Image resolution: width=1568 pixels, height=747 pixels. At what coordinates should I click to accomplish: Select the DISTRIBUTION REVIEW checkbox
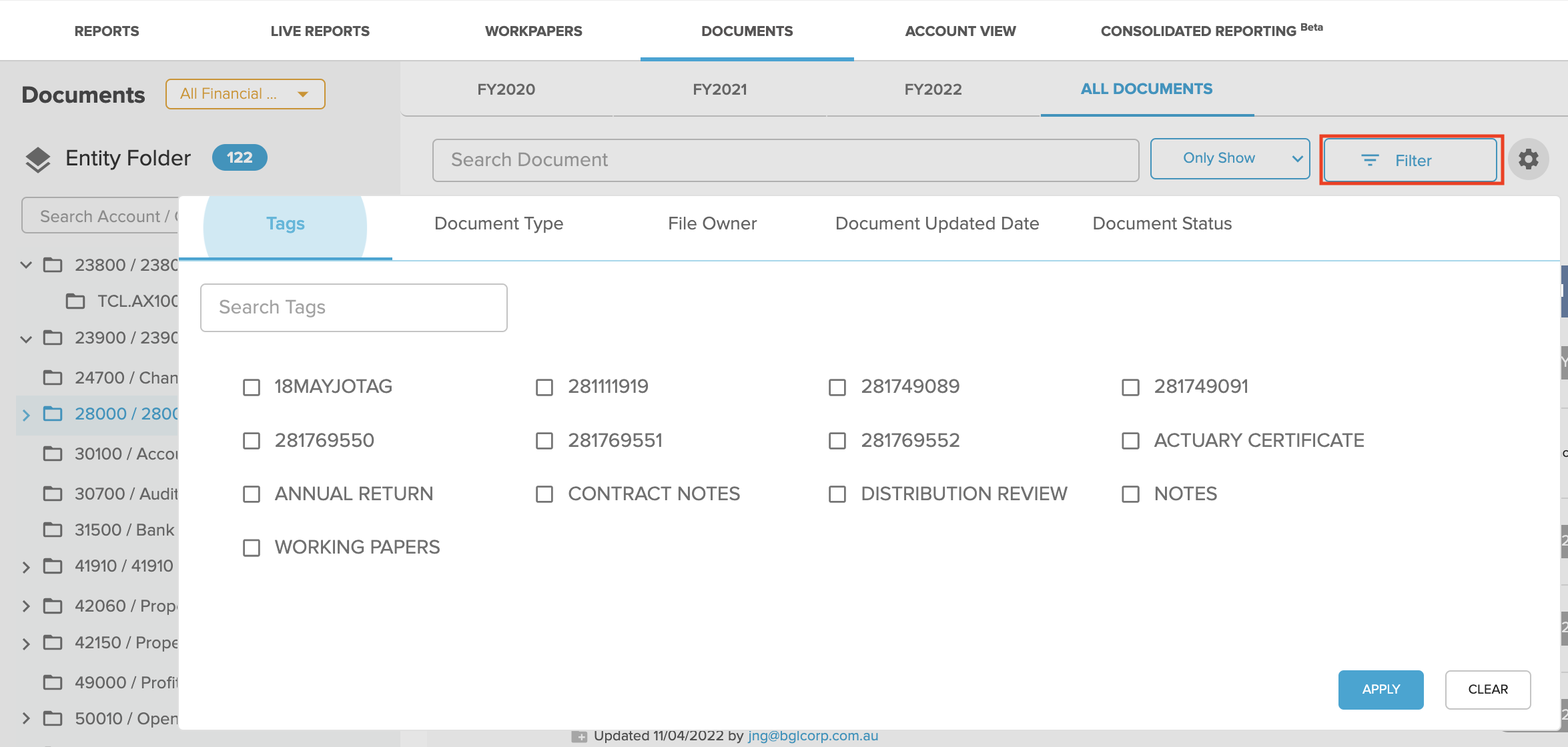837,494
